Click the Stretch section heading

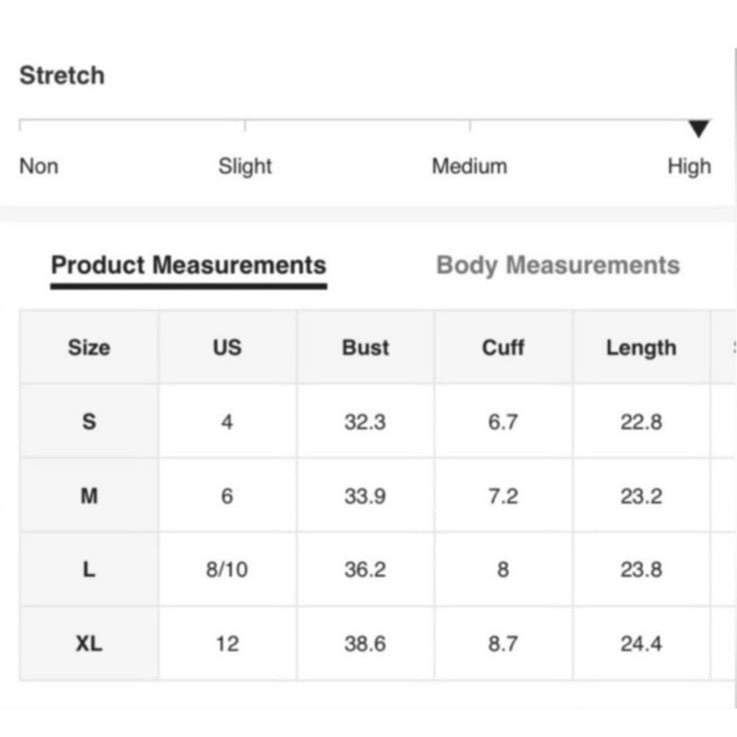(62, 75)
